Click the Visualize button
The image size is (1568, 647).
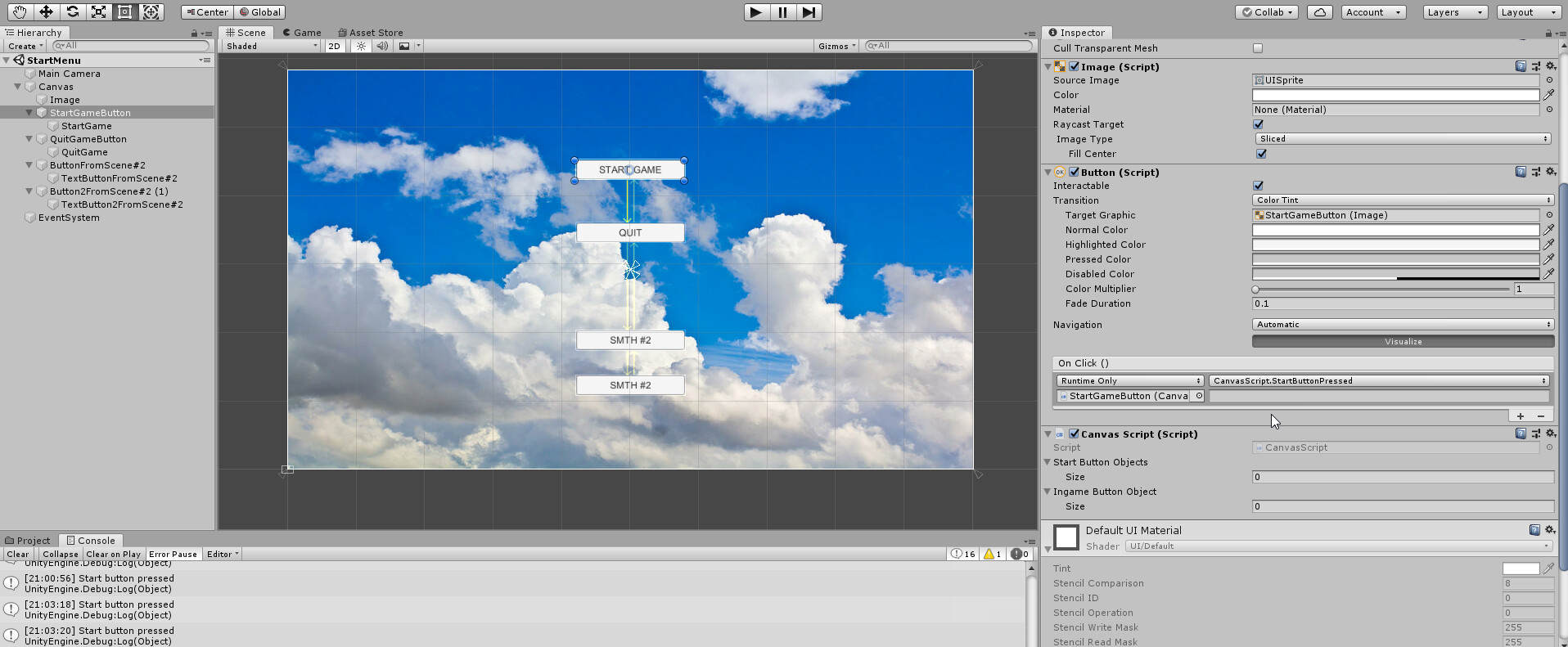pos(1403,342)
